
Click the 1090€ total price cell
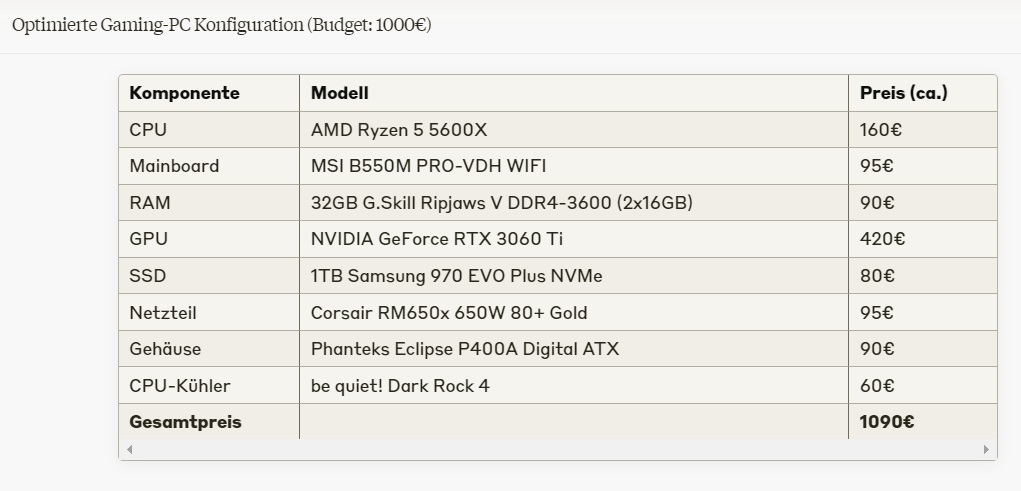923,421
